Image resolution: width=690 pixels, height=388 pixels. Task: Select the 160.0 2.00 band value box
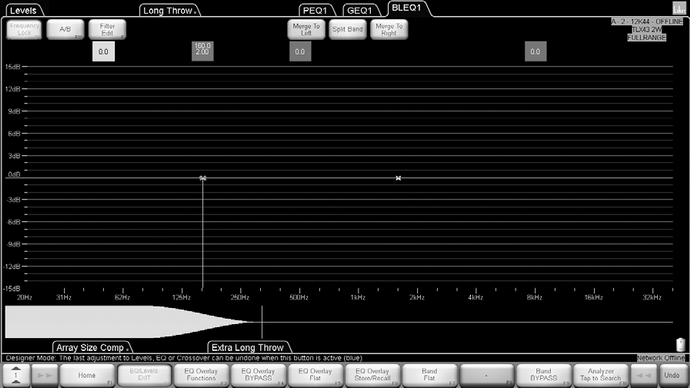click(202, 51)
